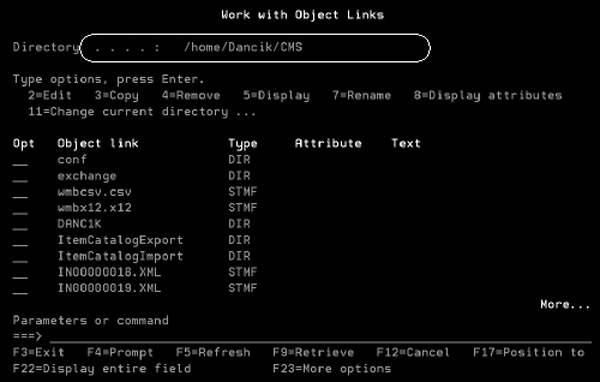The height and width of the screenshot is (382, 600).
Task: Click the wmbcsv.csv object link
Action: click(x=95, y=192)
